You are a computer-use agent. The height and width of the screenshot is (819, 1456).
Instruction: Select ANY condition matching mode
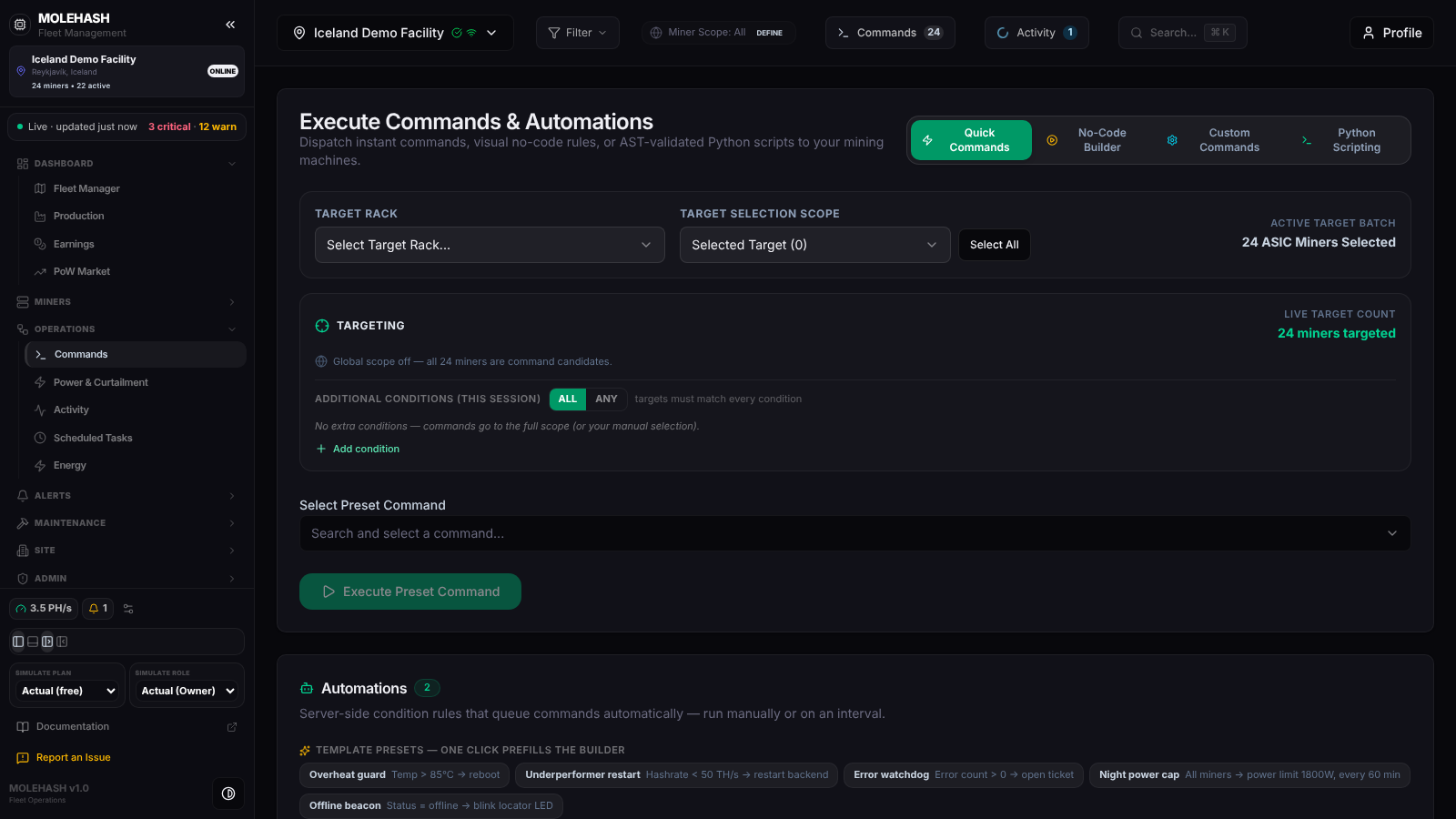click(x=606, y=399)
